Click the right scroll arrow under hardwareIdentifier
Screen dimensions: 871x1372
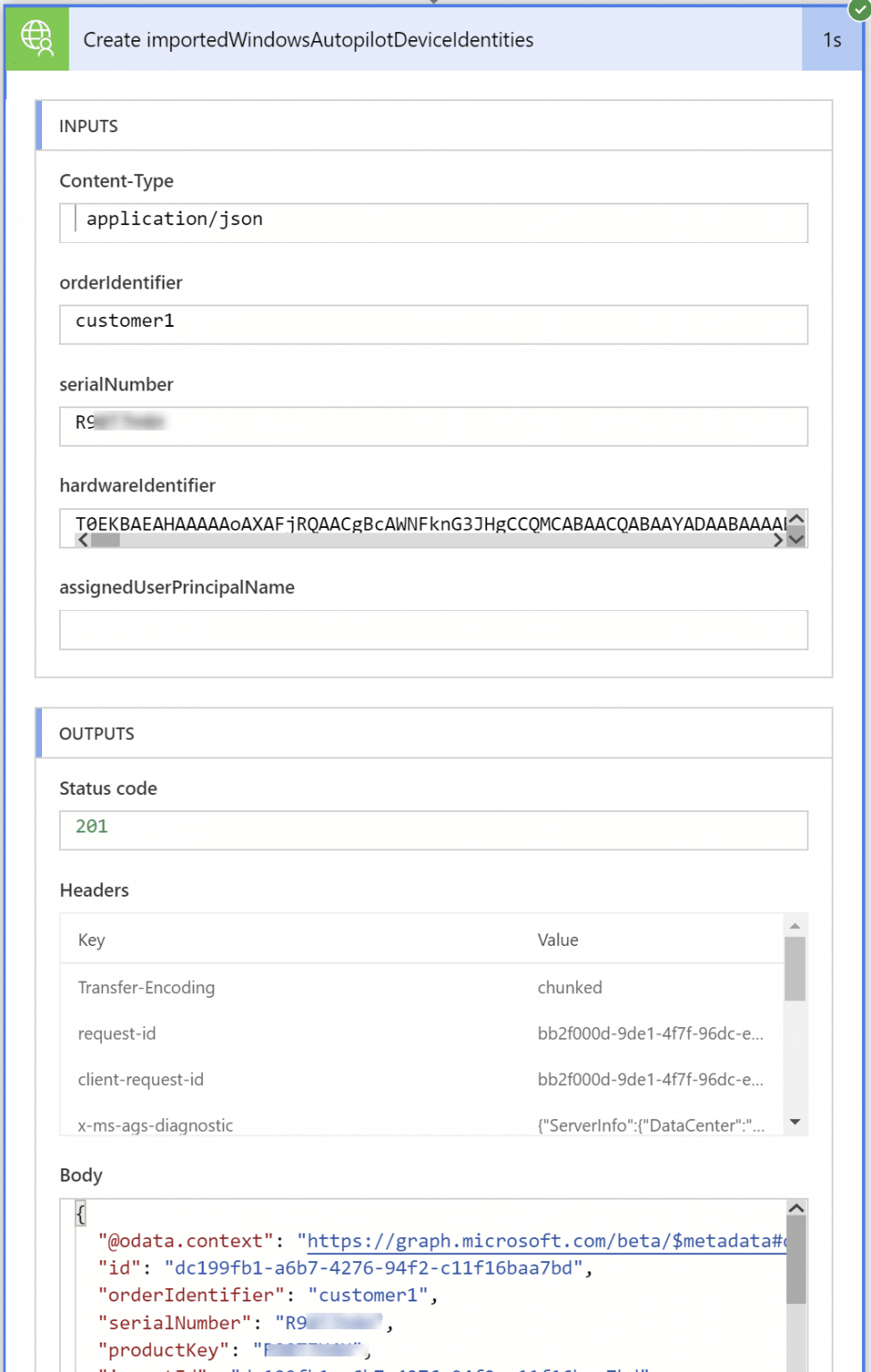(x=778, y=540)
